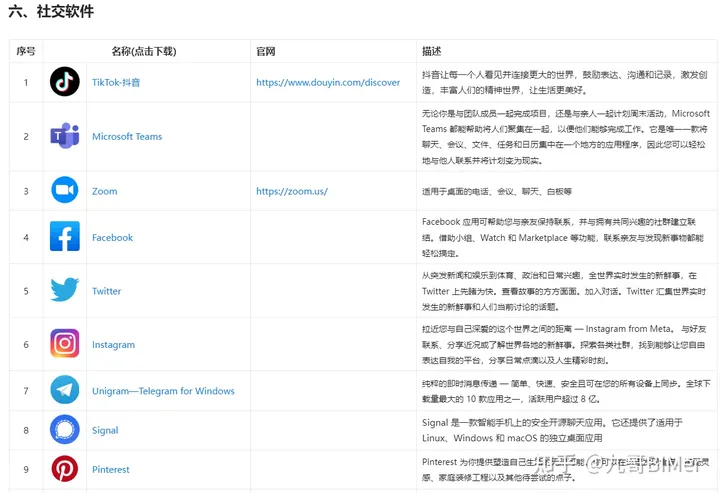Open Unigram—Telegram for Windows link
Screen dimensions: 720x493
point(163,391)
